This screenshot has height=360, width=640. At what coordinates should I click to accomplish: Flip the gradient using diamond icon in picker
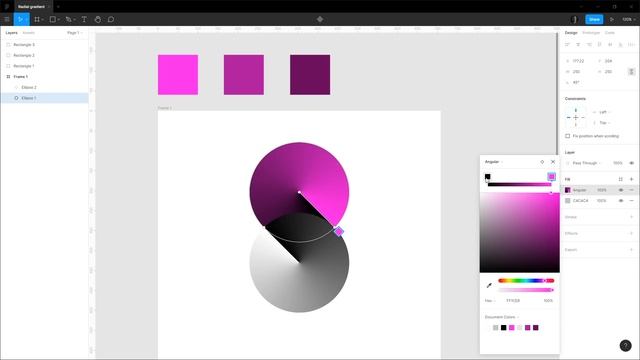[542, 162]
